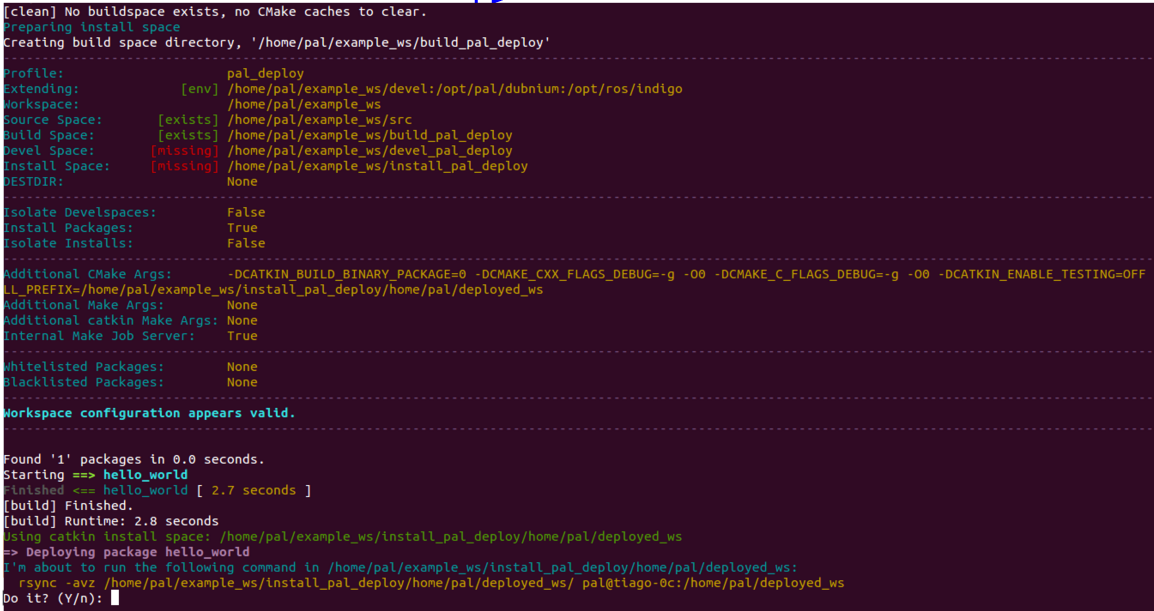
Task: Click the Extending path ending with /opt/ros/indigo
Action: (455, 89)
